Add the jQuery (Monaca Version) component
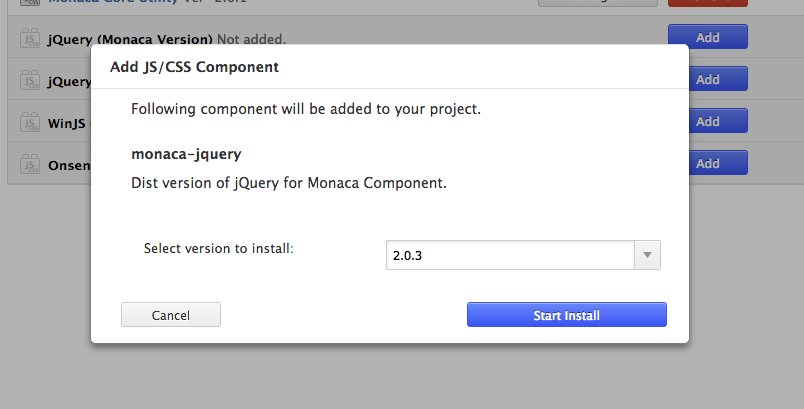The height and width of the screenshot is (409, 804). (707, 38)
